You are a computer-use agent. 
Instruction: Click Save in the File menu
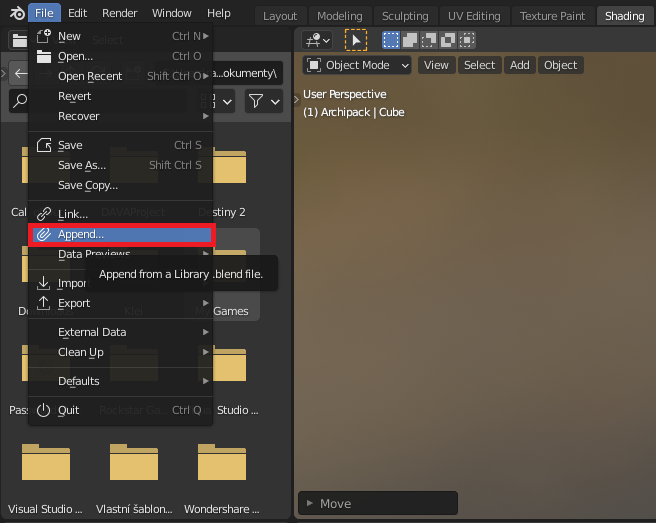[120, 145]
